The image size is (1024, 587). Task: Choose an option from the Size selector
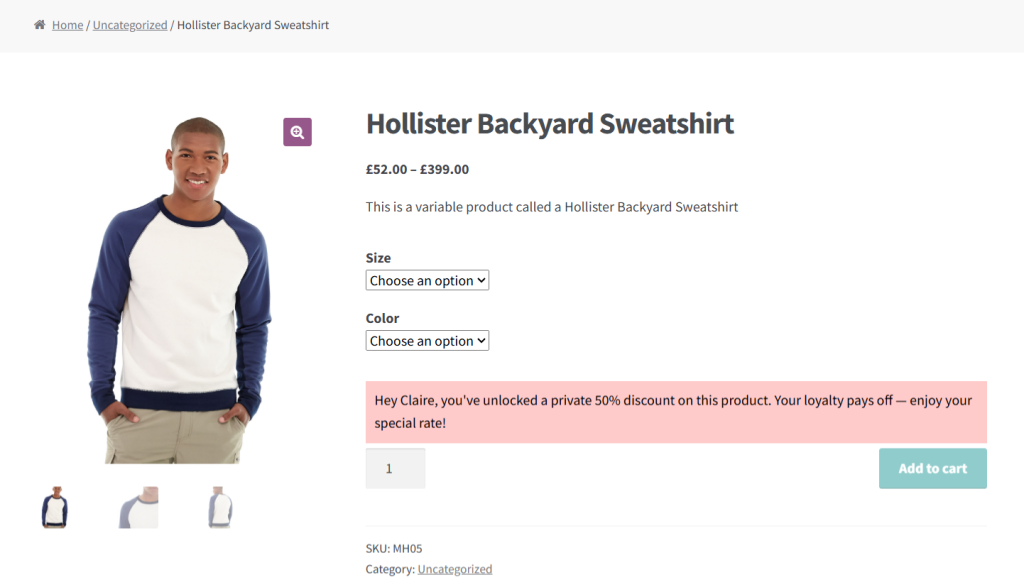(427, 280)
